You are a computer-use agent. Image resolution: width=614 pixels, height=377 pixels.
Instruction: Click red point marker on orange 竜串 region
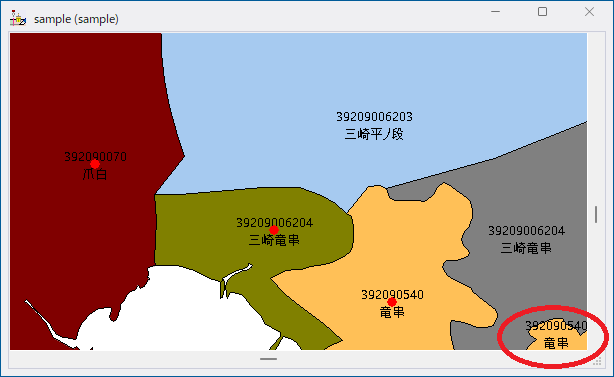(392, 302)
